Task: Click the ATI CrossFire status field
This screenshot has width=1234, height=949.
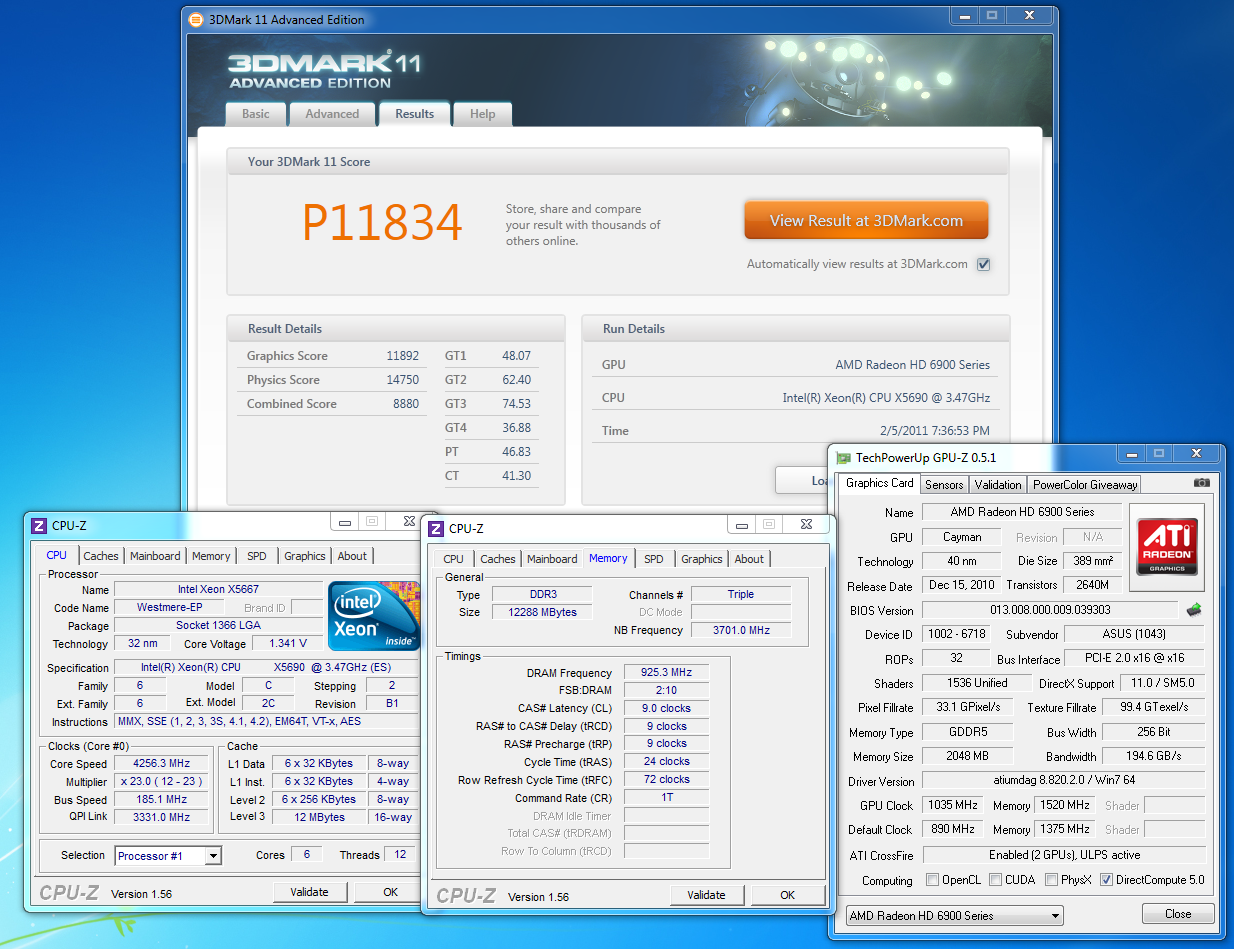Action: [x=1064, y=855]
